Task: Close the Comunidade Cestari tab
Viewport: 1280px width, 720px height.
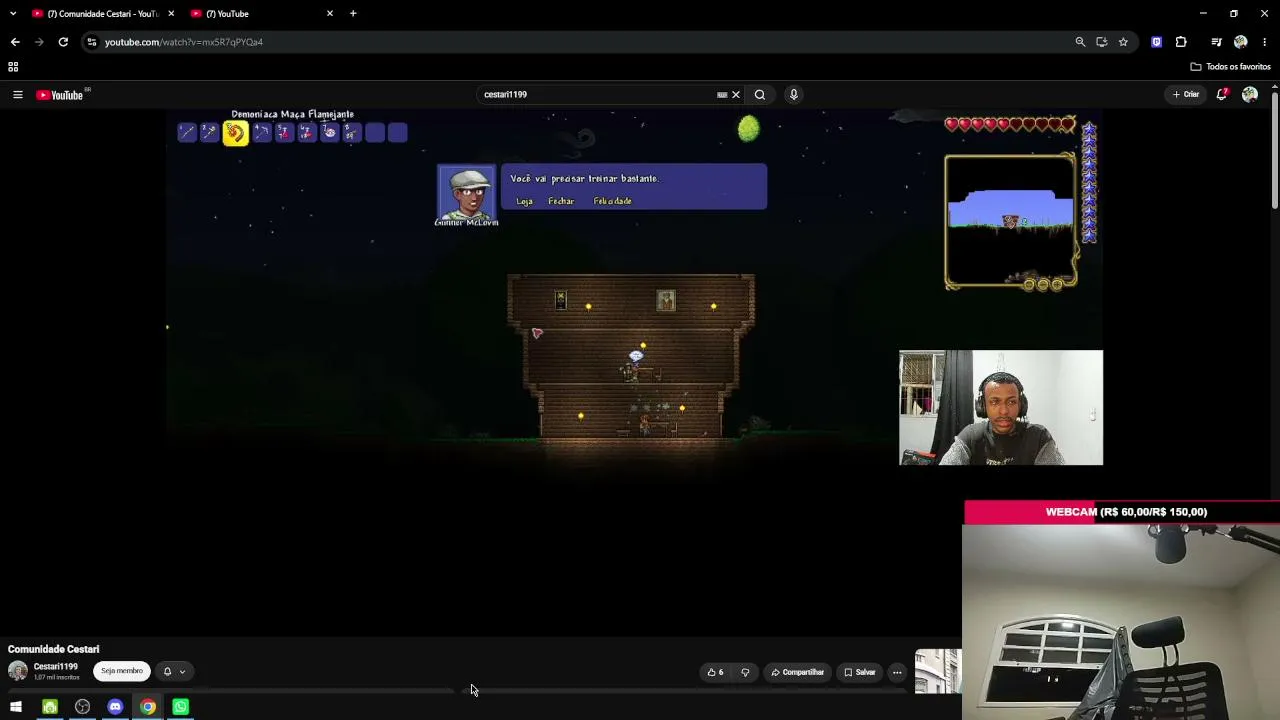Action: [x=171, y=14]
